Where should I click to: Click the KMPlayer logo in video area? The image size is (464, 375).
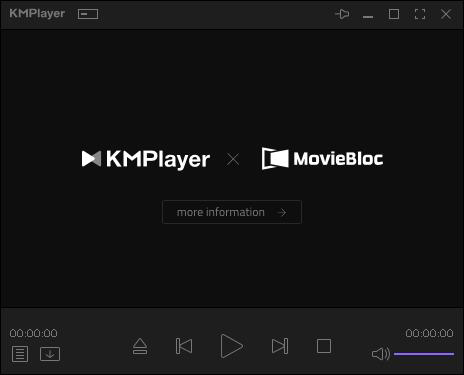coord(146,159)
